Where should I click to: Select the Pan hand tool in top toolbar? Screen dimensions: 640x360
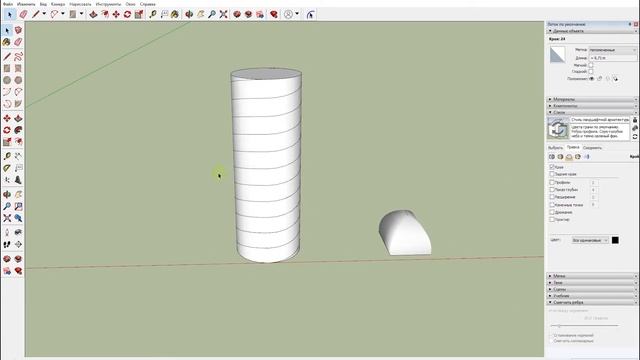tap(200, 15)
